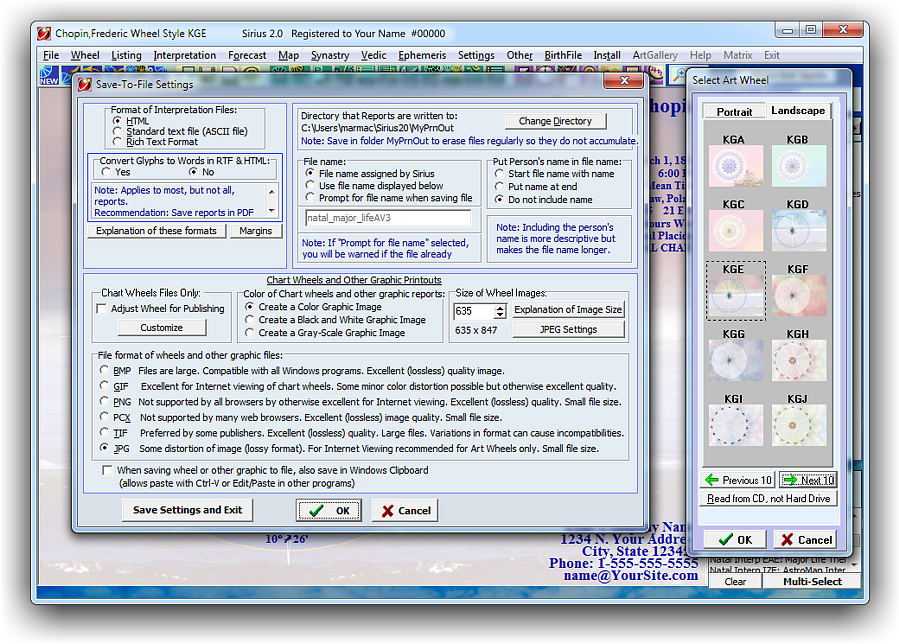The image size is (899, 644).
Task: Switch to the Portrait tab
Action: 734,111
